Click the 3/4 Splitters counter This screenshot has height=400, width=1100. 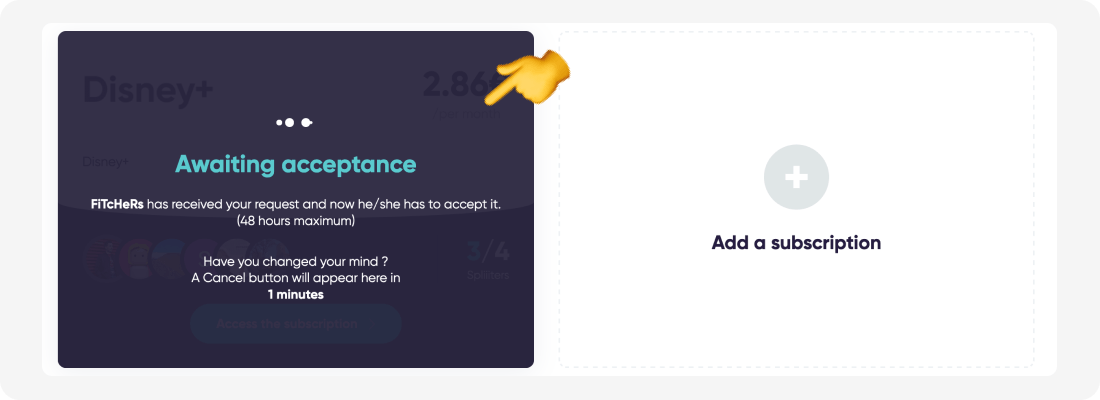coord(488,260)
